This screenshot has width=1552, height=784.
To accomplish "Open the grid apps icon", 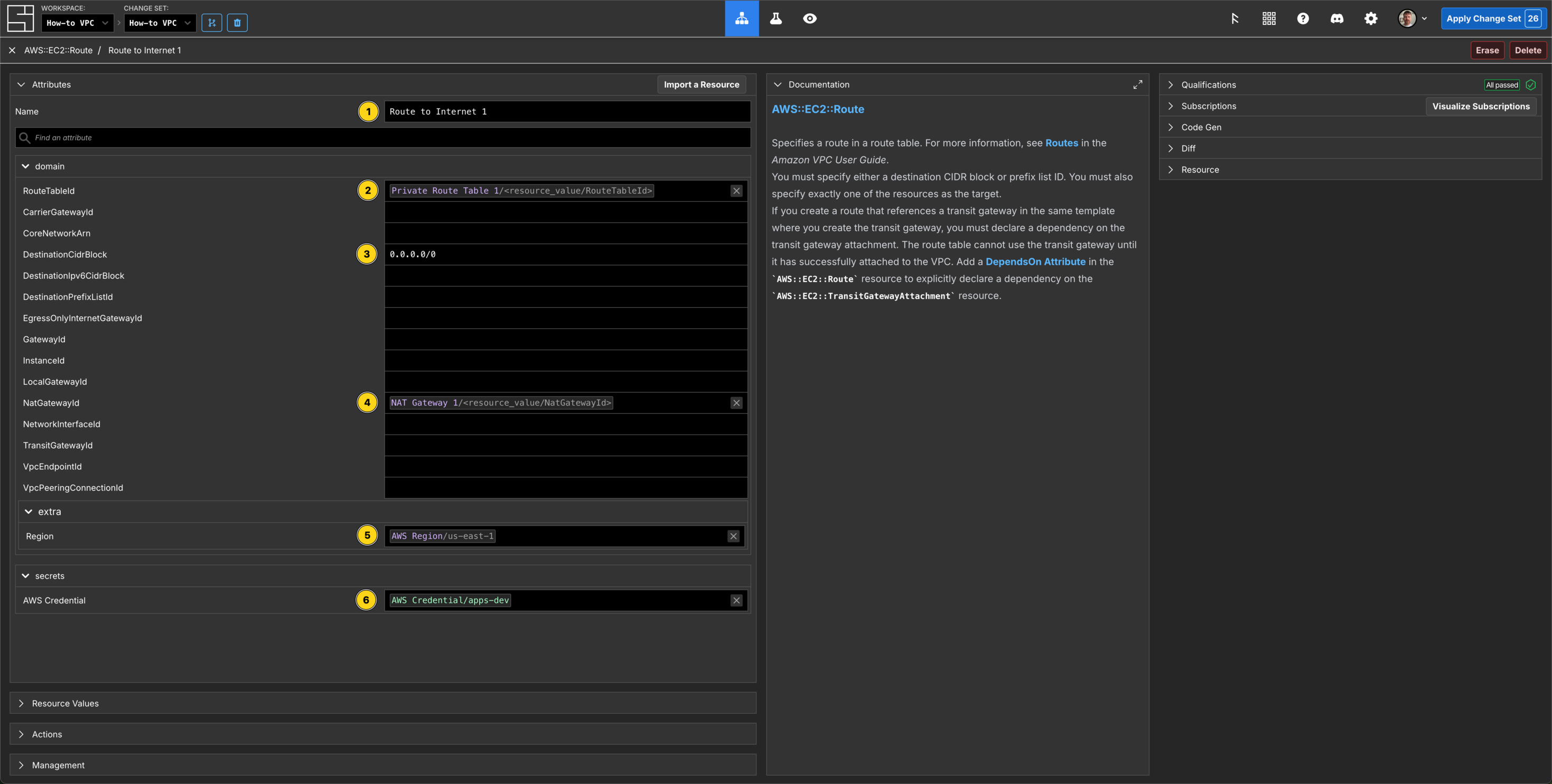I will pyautogui.click(x=1269, y=18).
